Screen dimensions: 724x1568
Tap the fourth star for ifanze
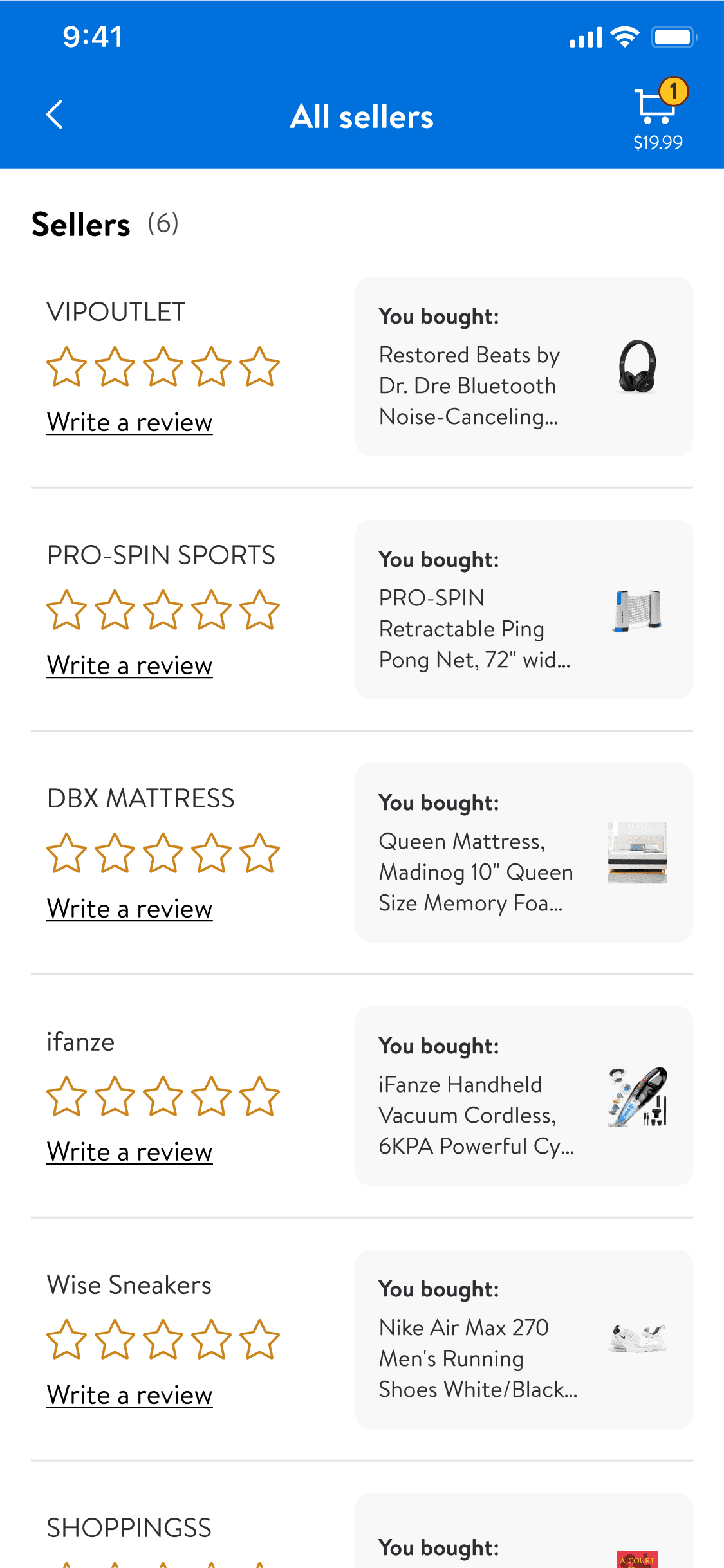(211, 1096)
